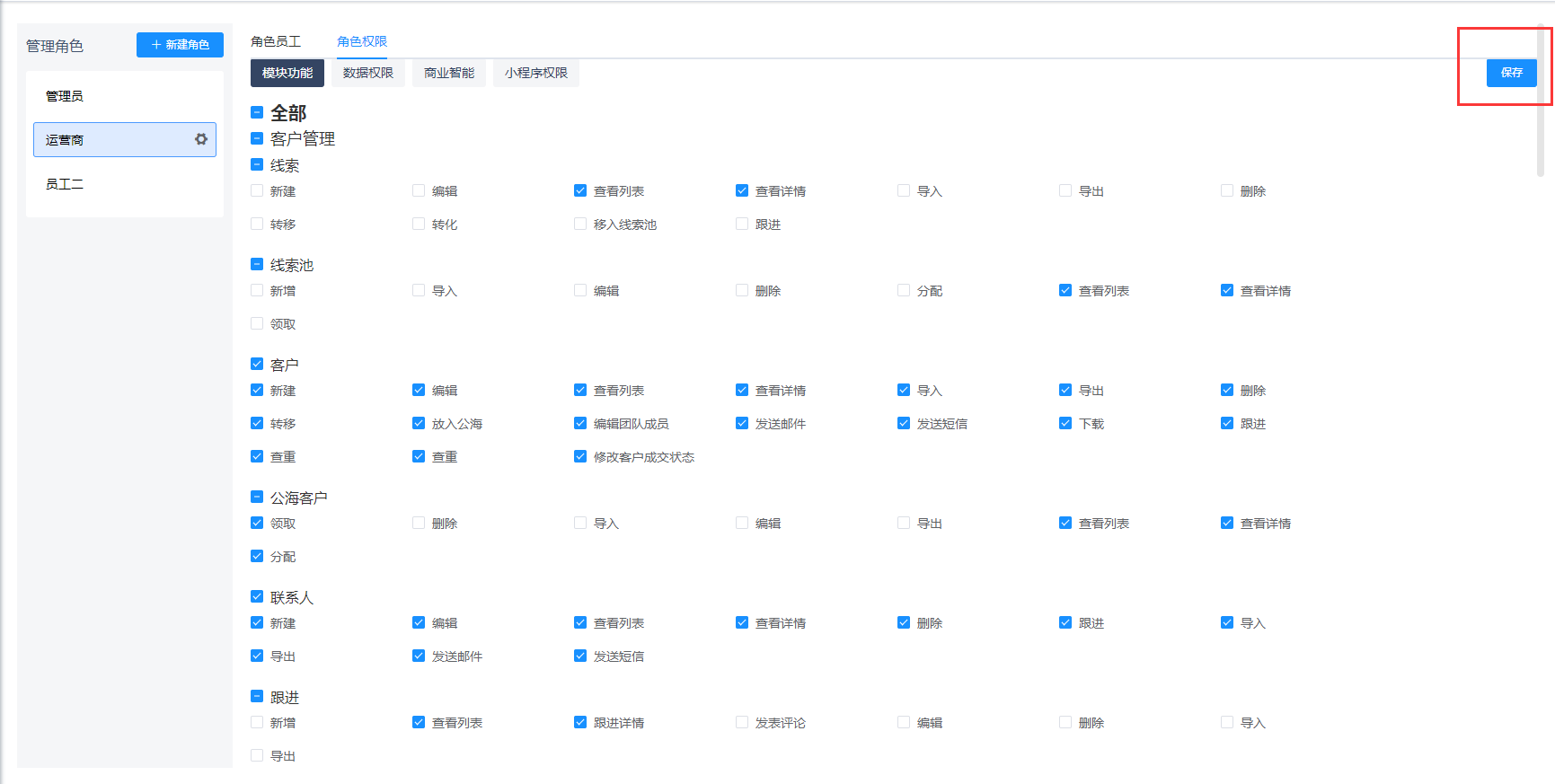Open the 数据权限 sub-tab

[368, 73]
